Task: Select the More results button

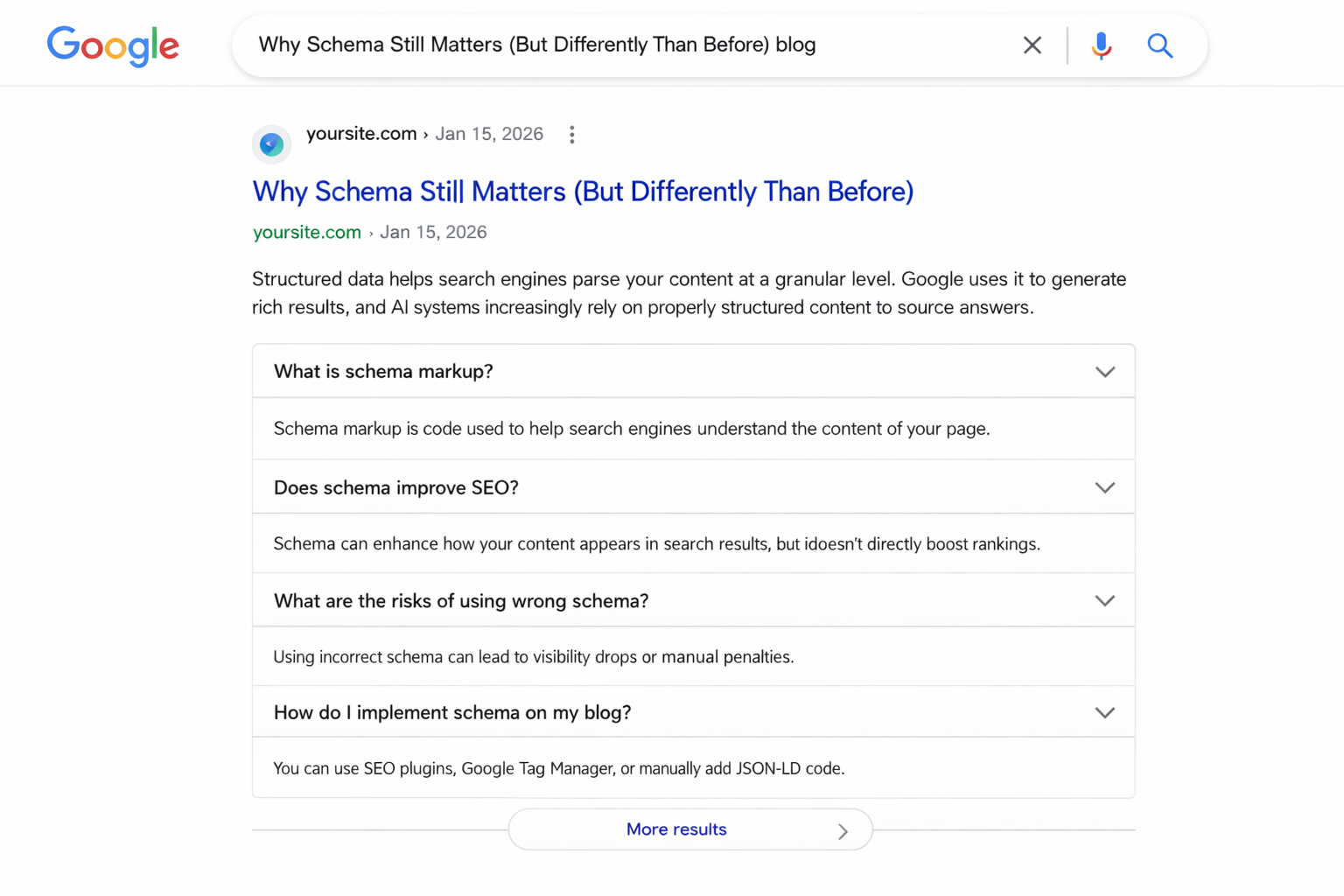Action: [x=675, y=829]
